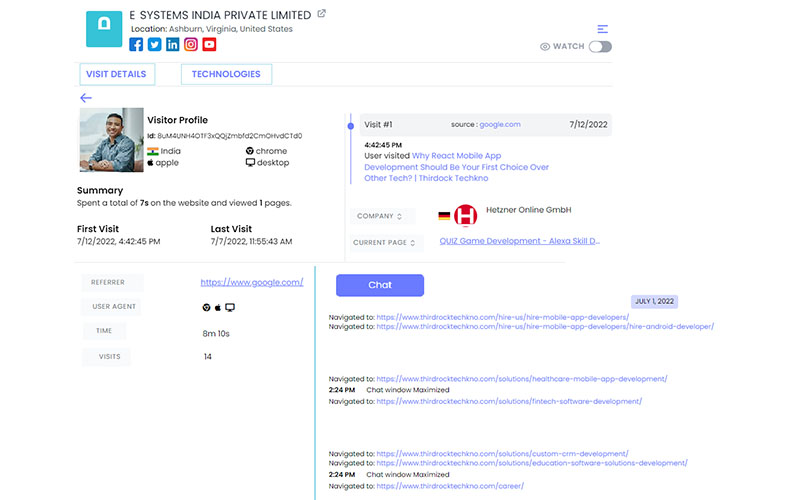Screen dimensions: 800x500
Task: Toggle the Watch switch on
Action: 600,46
